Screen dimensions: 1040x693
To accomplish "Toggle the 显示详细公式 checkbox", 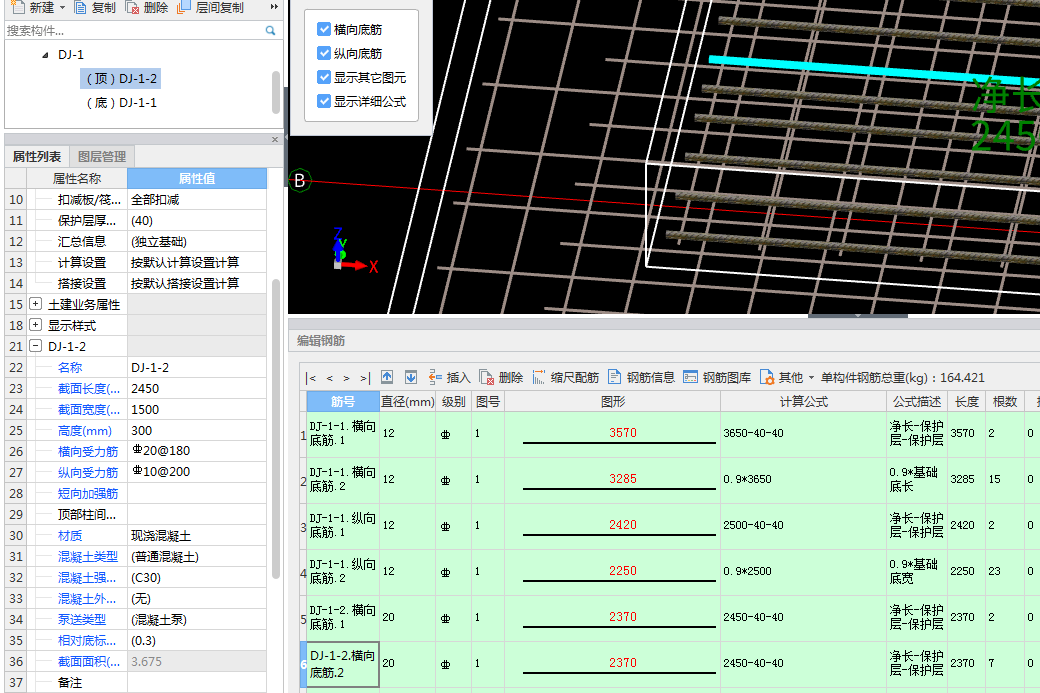I will (324, 101).
